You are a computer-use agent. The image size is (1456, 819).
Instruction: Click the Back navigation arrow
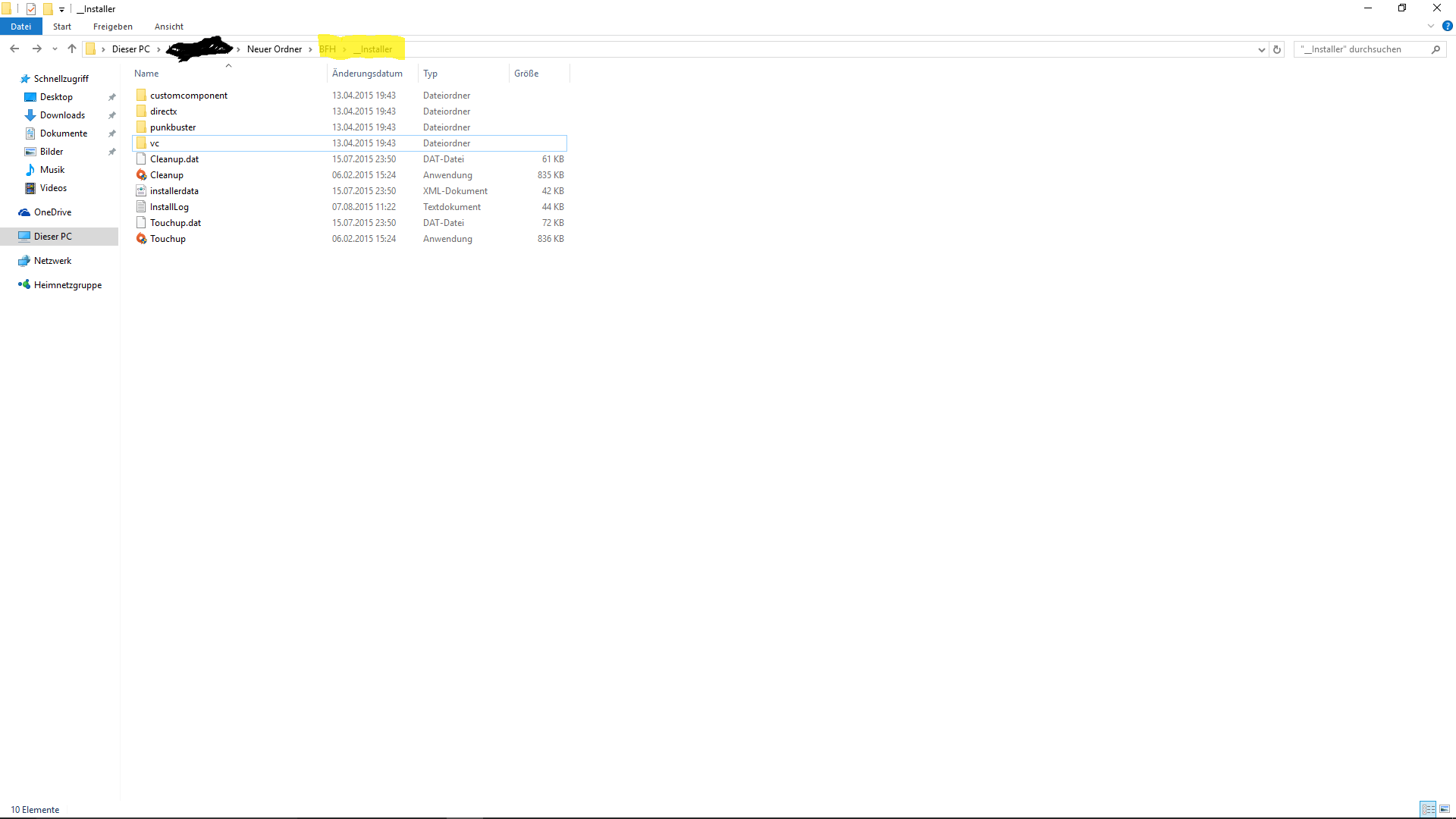(x=14, y=49)
